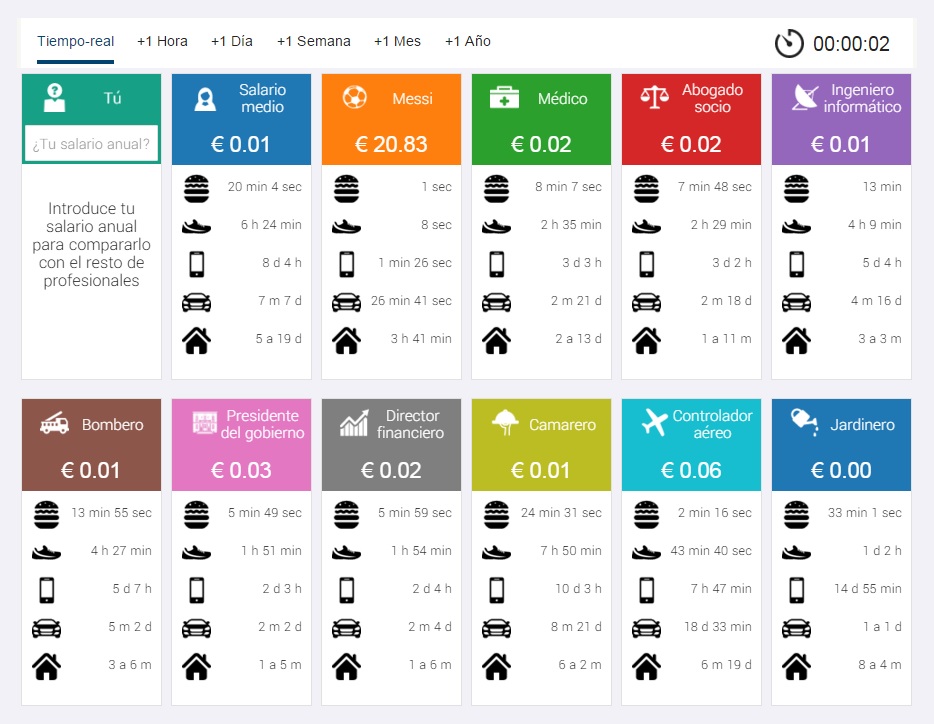Viewport: 934px width, 724px height.
Task: Click the building icon on Presidente del gobierno card
Action: [x=204, y=423]
